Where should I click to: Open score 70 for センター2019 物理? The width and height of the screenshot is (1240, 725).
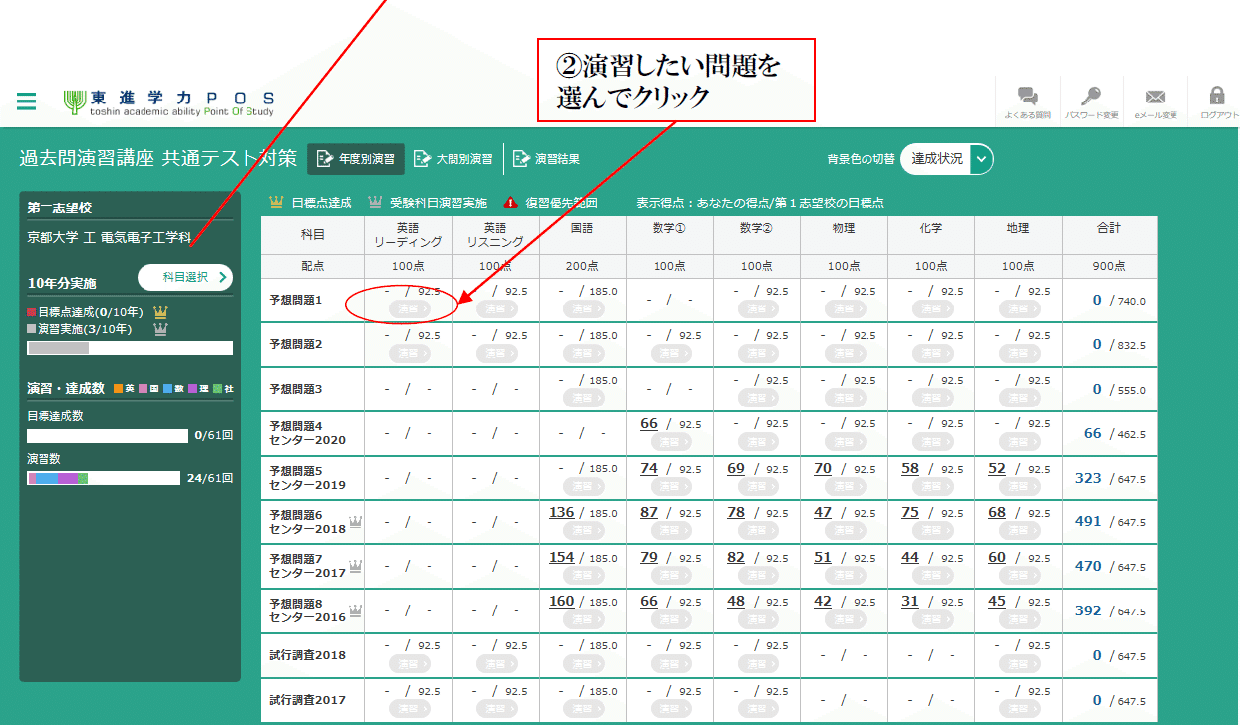tap(823, 468)
